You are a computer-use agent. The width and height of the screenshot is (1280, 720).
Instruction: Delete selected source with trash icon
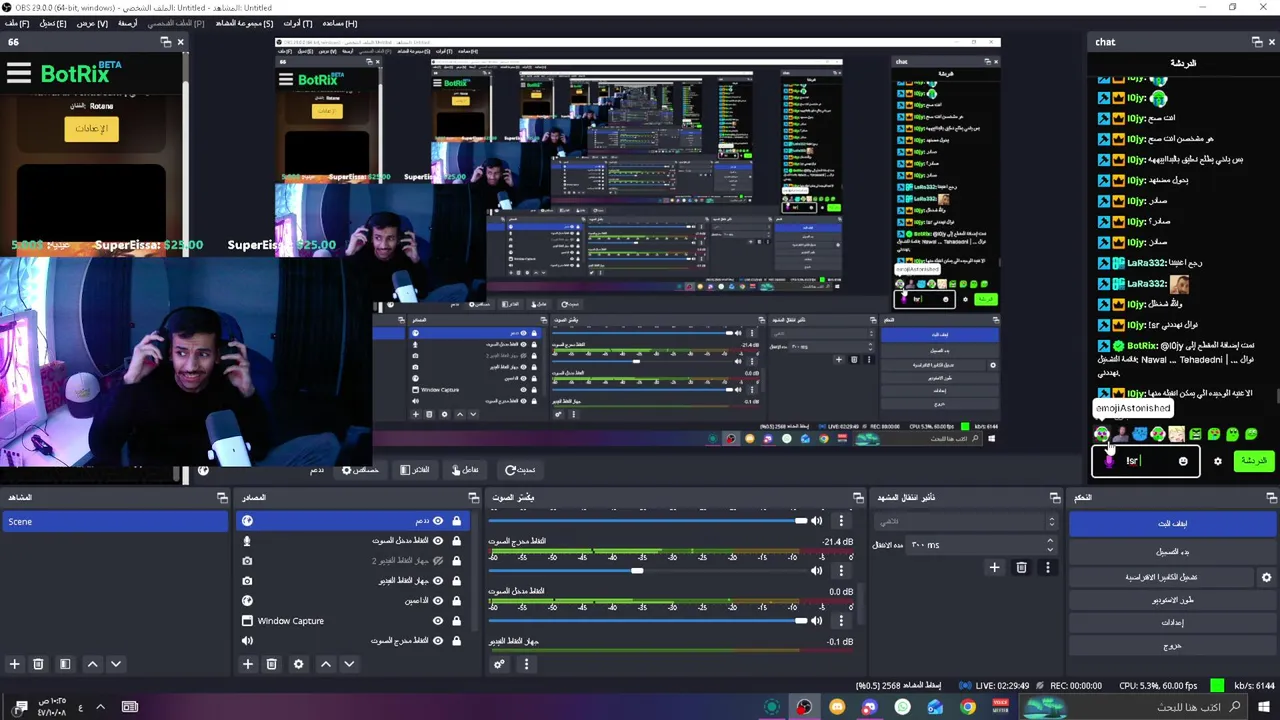pyautogui.click(x=271, y=664)
